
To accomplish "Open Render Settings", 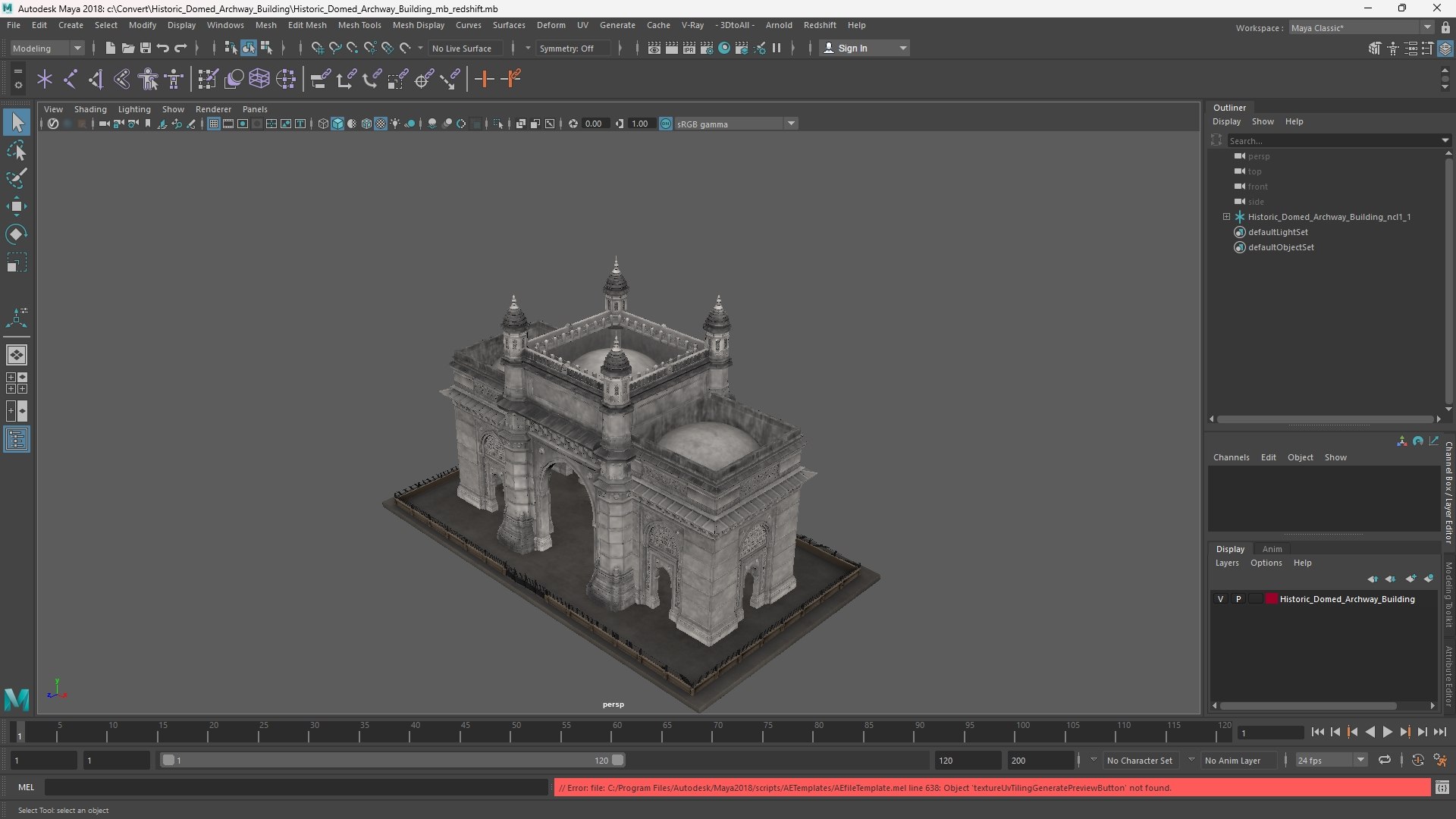I will click(706, 48).
